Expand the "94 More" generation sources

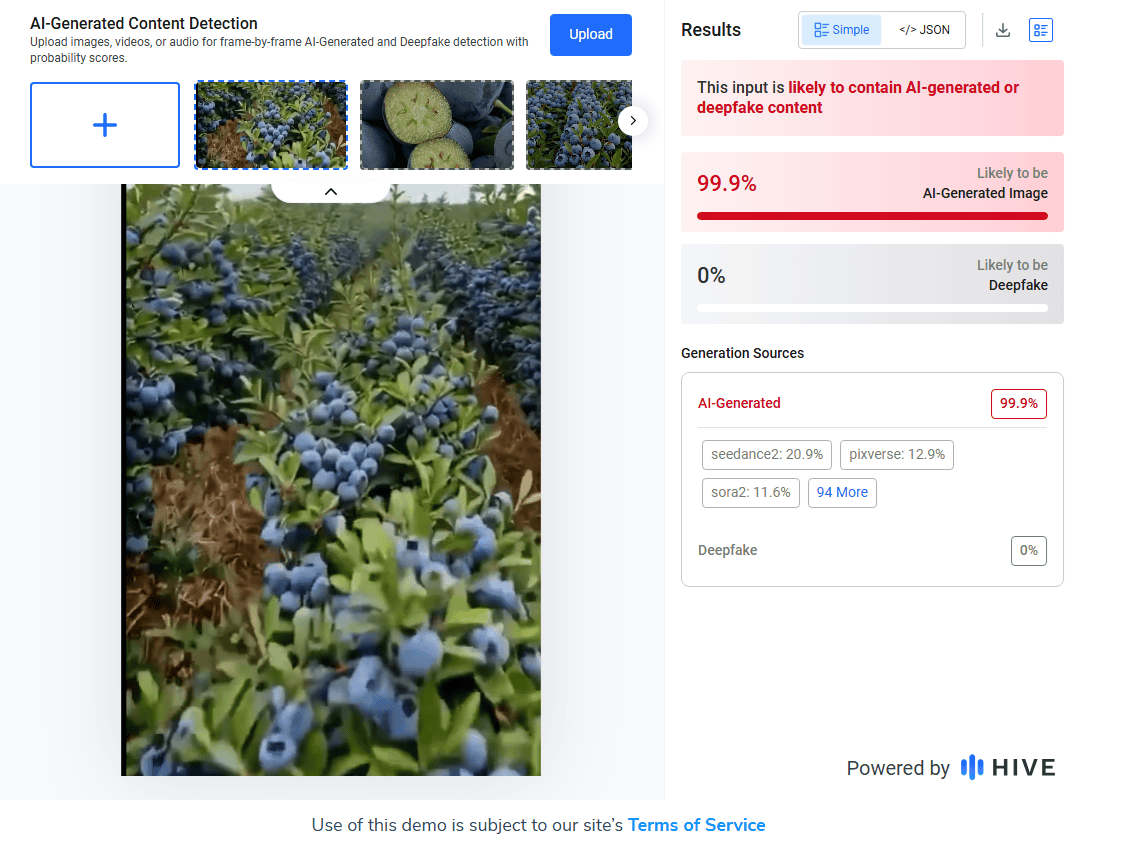tap(842, 492)
